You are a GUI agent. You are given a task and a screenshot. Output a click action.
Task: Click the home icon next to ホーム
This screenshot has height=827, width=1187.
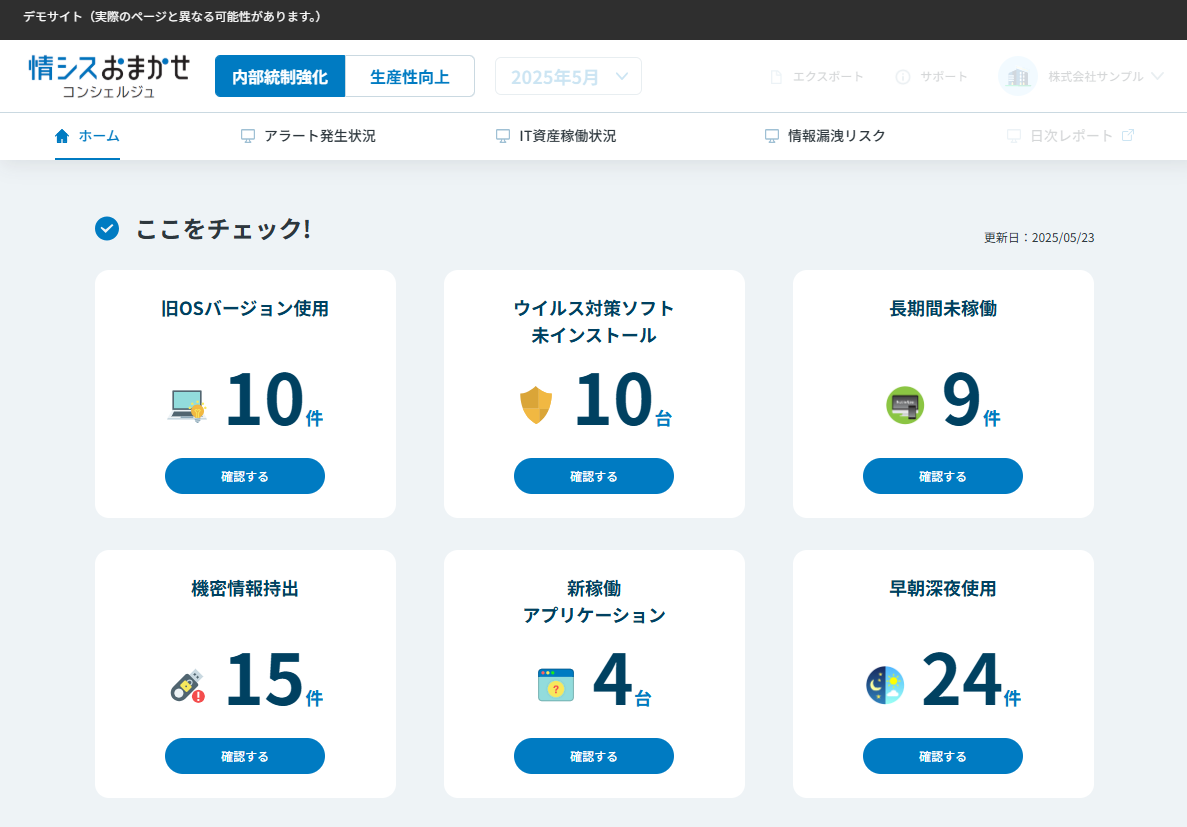(60, 135)
